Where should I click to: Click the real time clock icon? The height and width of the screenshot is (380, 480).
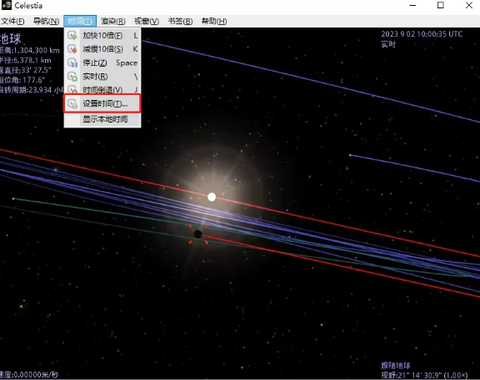click(x=73, y=76)
